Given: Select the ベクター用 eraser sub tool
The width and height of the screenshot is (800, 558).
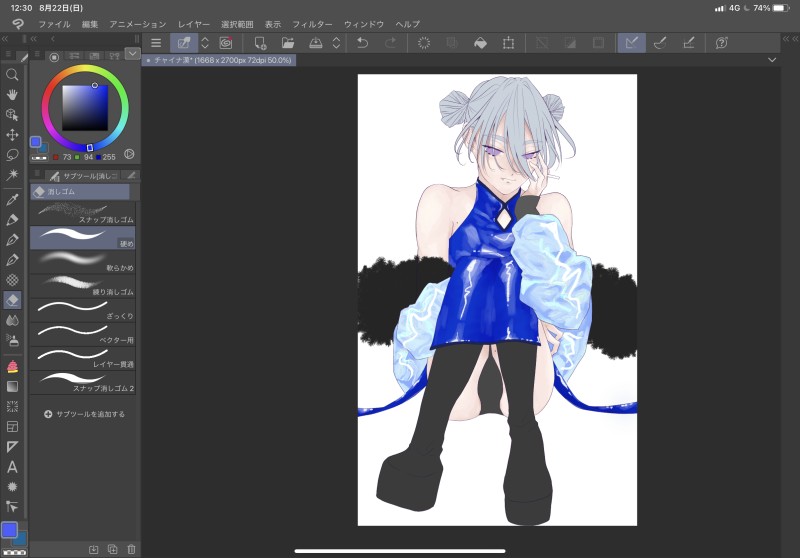Looking at the screenshot, I should pos(83,334).
